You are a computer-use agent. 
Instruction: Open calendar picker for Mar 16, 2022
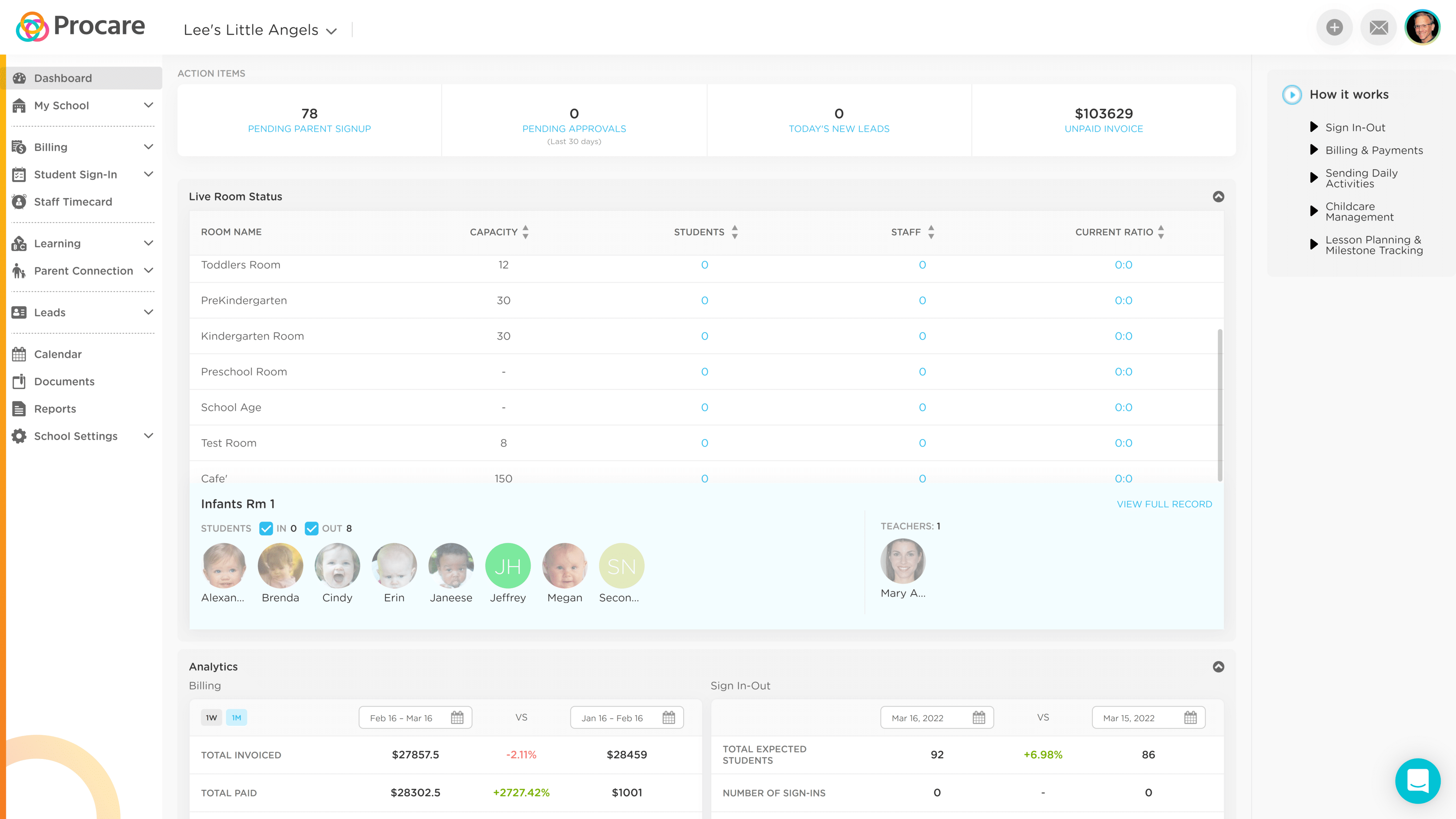click(x=979, y=718)
